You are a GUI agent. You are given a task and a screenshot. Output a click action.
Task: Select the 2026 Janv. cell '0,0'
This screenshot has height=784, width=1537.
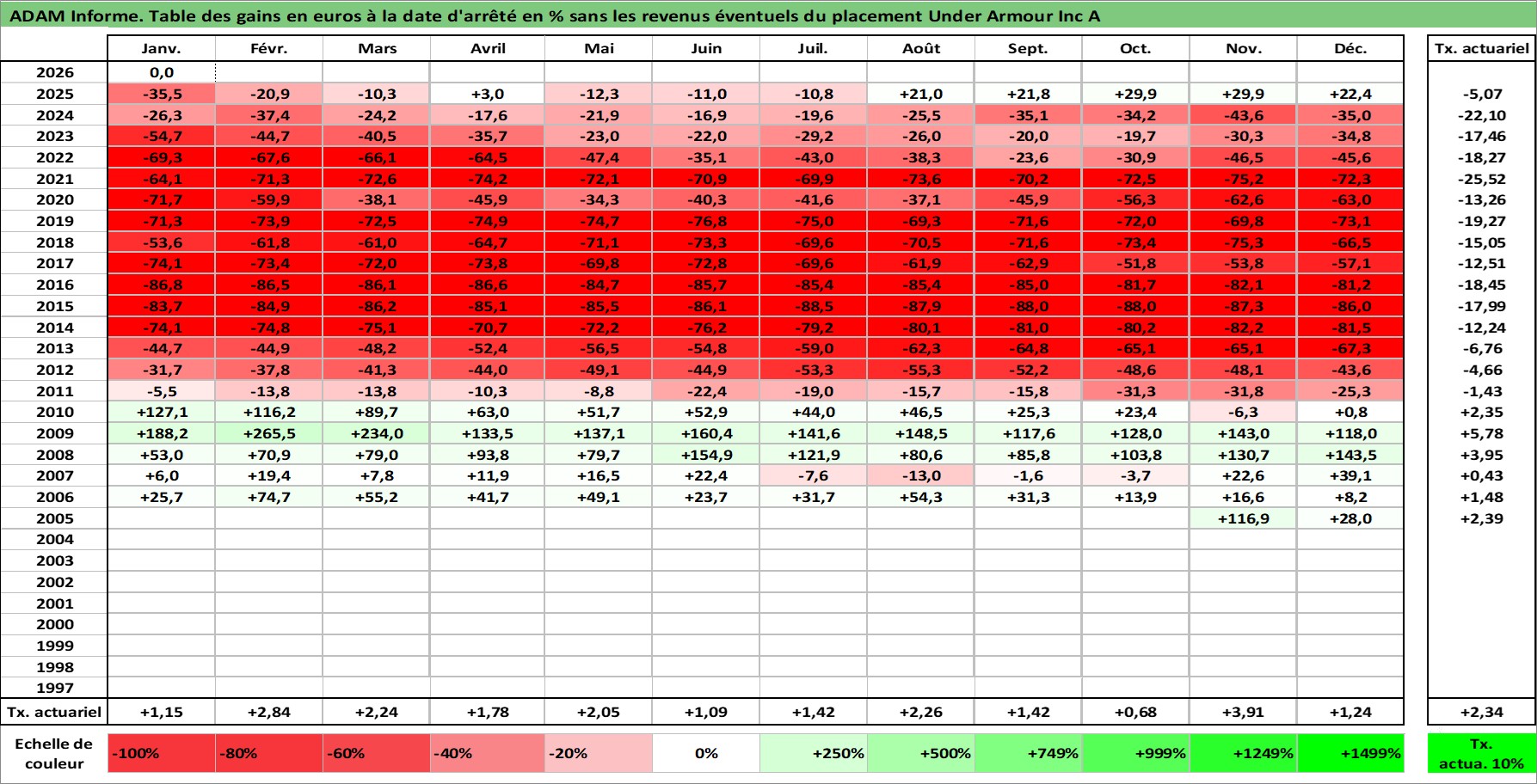pyautogui.click(x=162, y=72)
